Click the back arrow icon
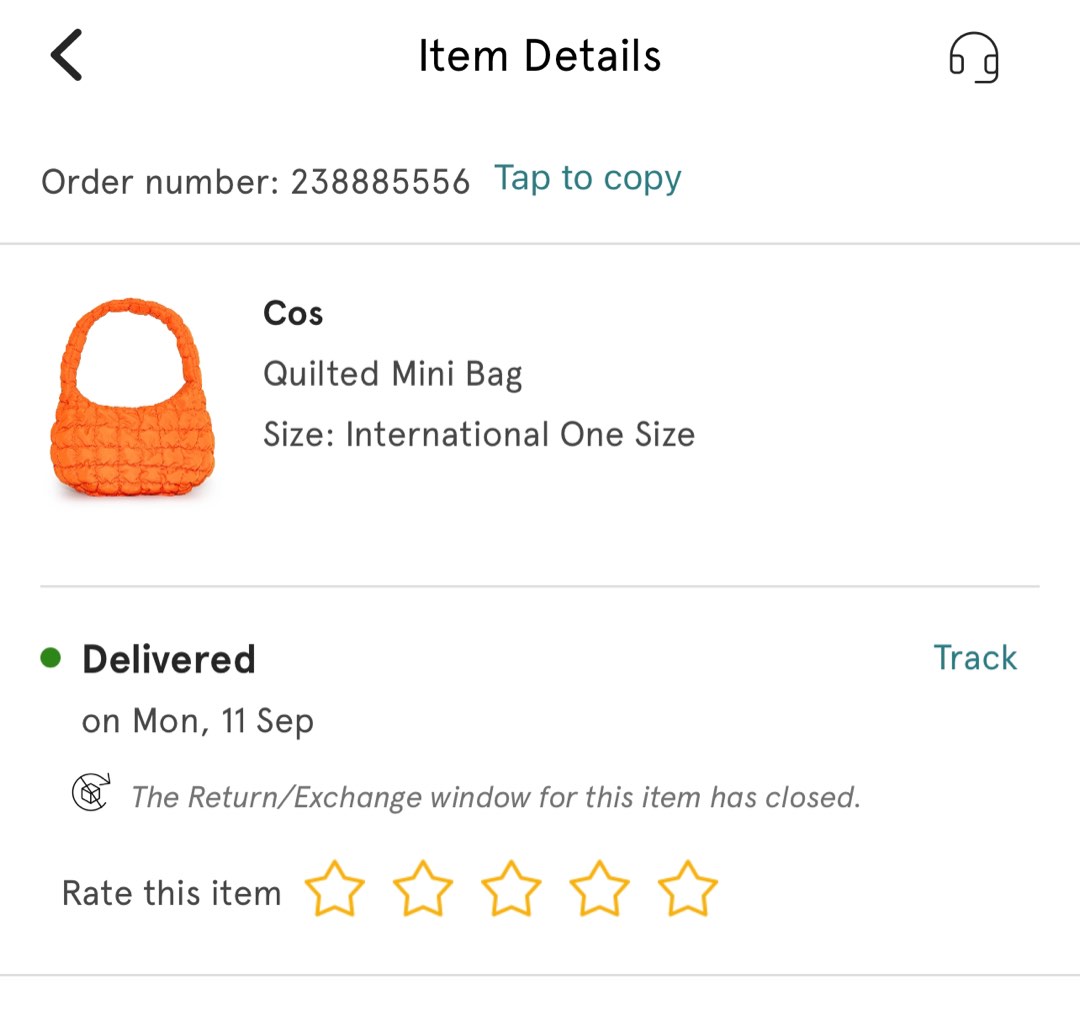1080x1012 pixels. [x=66, y=55]
